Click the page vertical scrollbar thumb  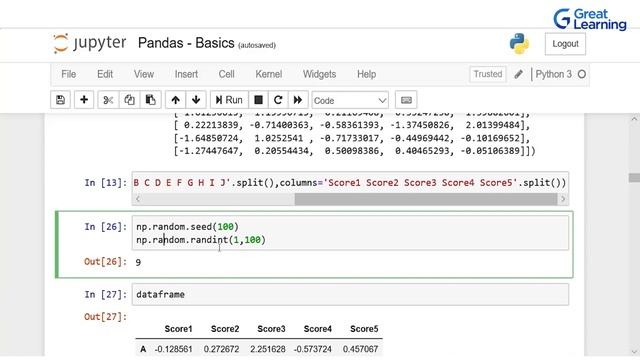pyautogui.click(x=634, y=178)
